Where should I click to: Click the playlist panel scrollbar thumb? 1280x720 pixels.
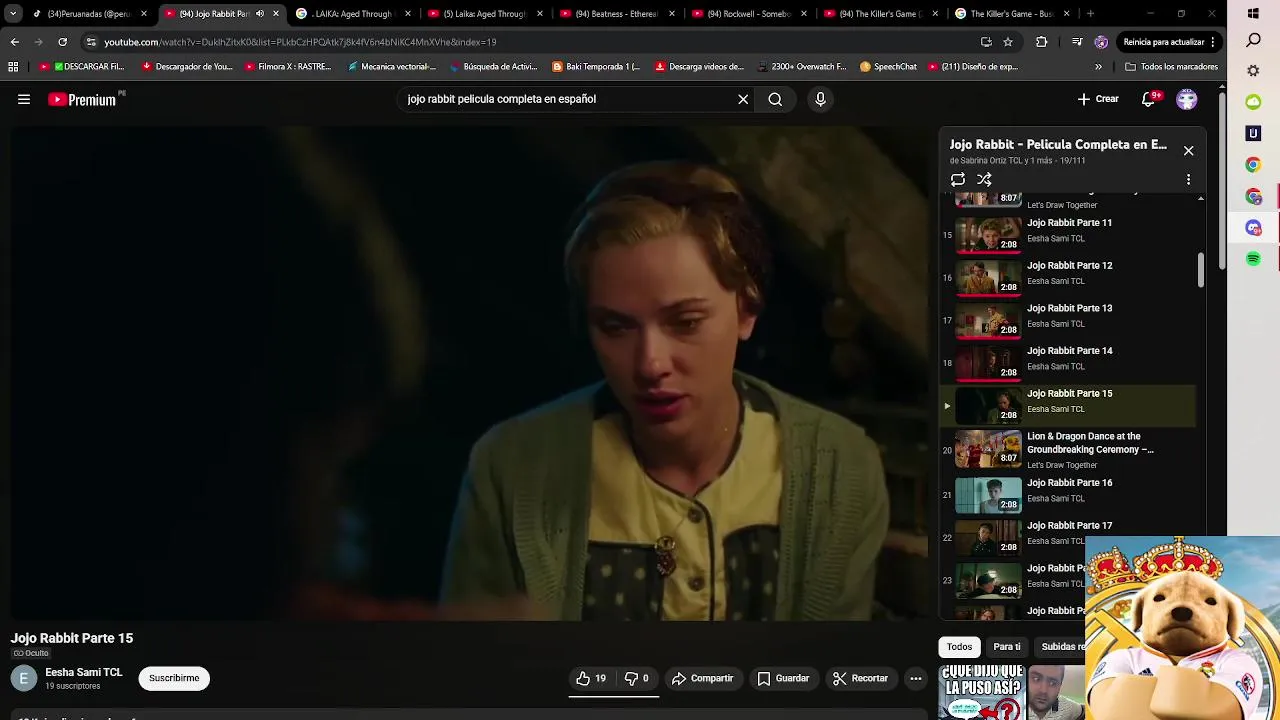pyautogui.click(x=1200, y=271)
